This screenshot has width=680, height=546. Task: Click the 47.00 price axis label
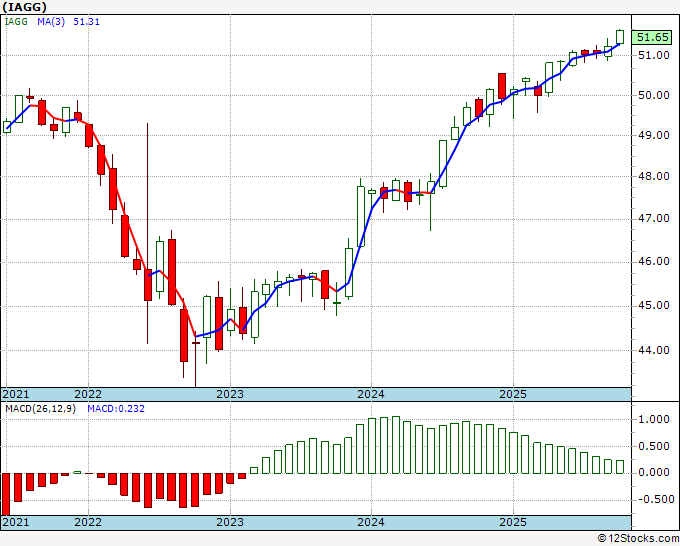654,219
